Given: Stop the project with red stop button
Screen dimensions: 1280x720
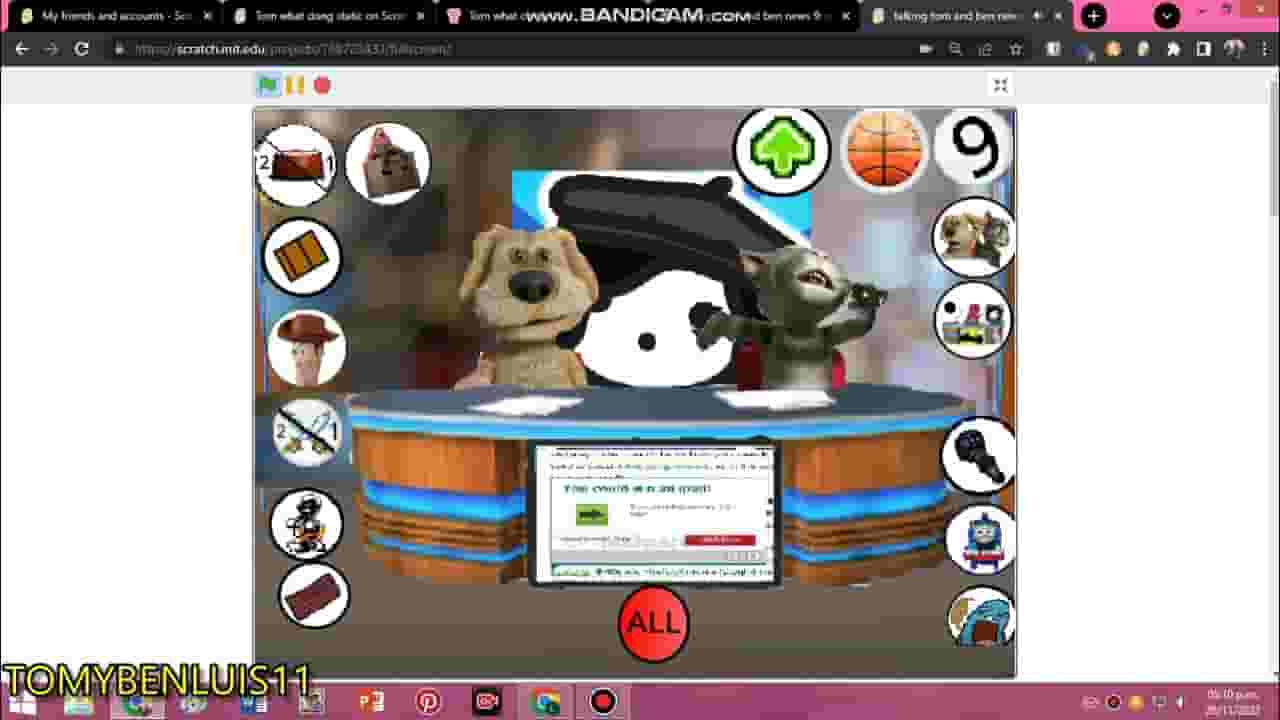Looking at the screenshot, I should coord(322,86).
